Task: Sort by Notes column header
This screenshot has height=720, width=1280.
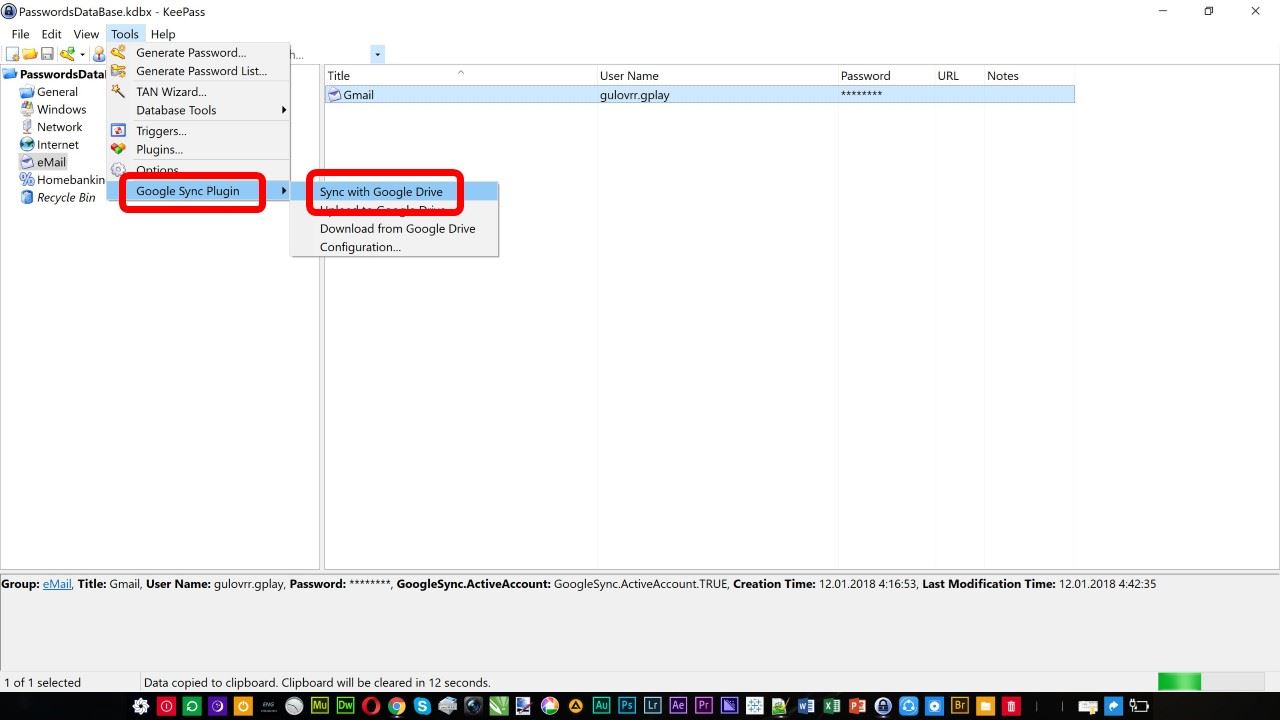Action: [1029, 76]
